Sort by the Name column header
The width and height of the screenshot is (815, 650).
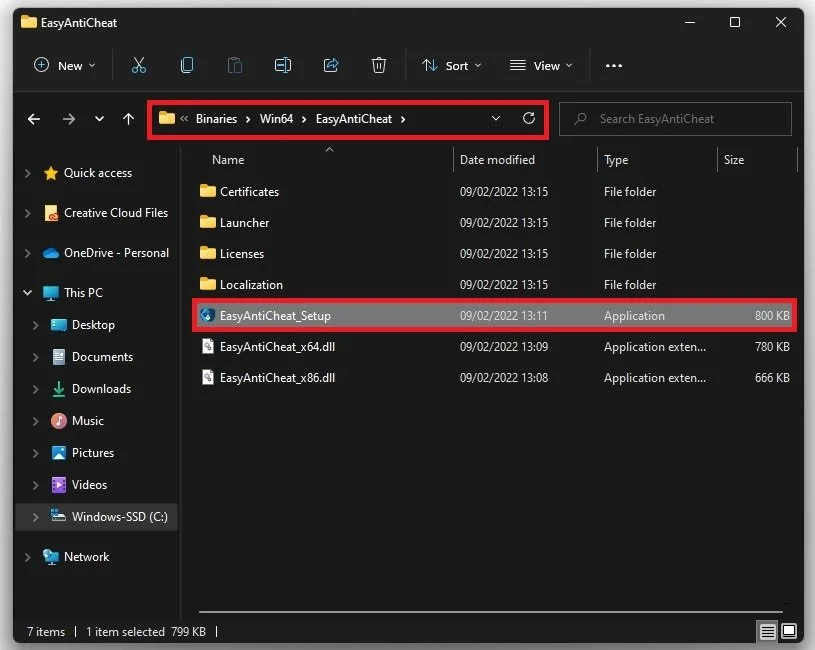(x=228, y=160)
